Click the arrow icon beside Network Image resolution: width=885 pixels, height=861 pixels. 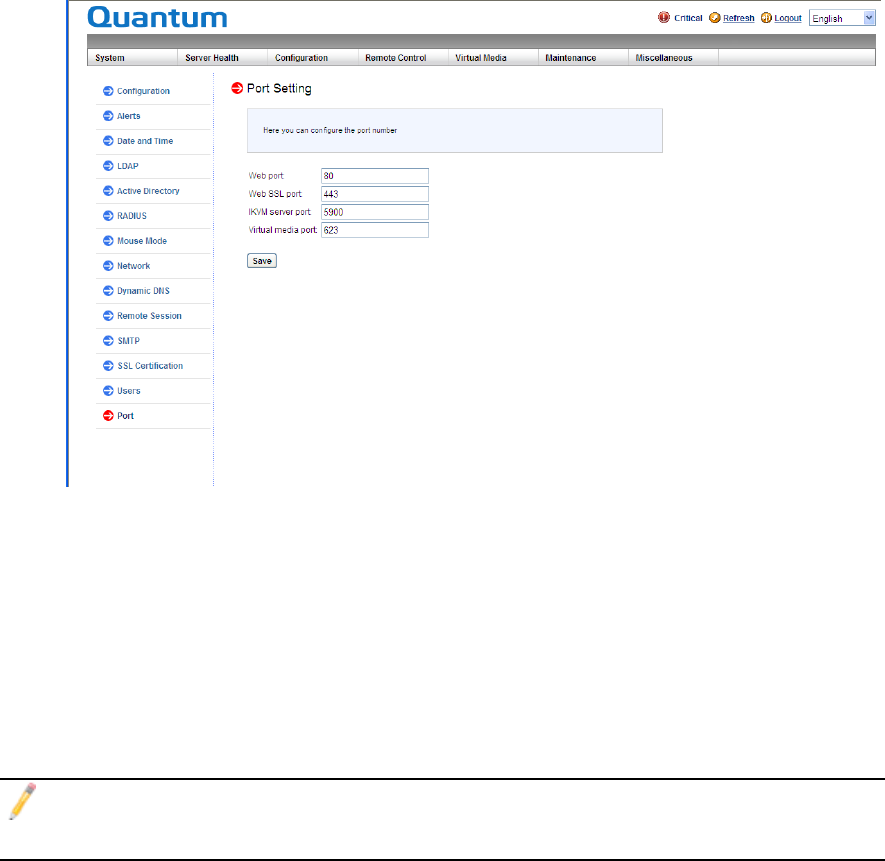[108, 265]
